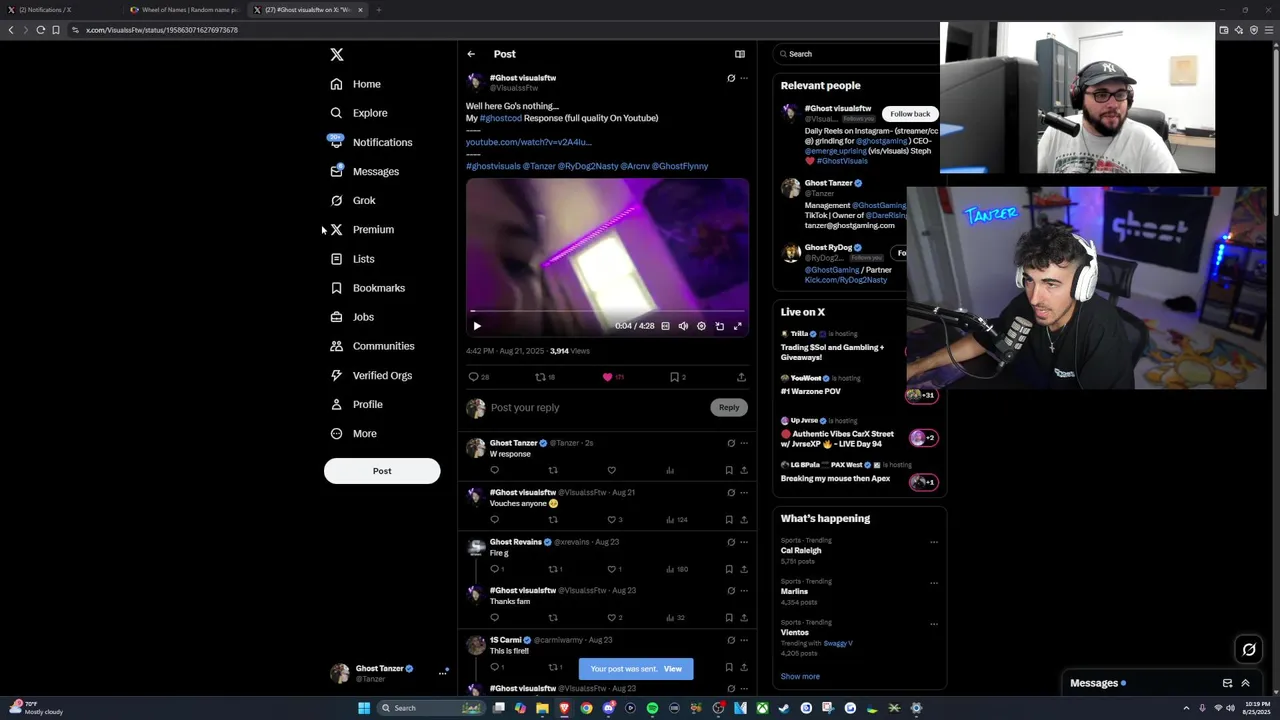Click the white Post button in sidebar

click(382, 471)
